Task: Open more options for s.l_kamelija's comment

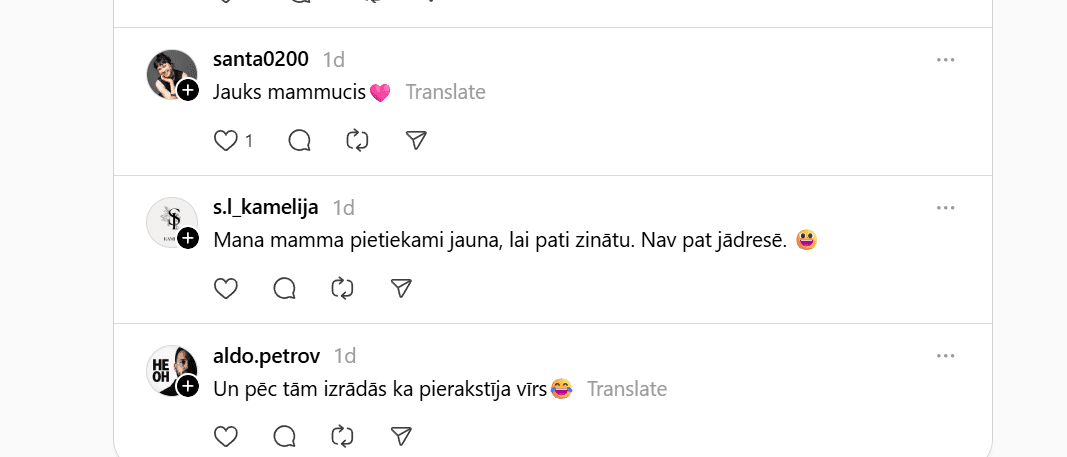Action: pos(946,208)
